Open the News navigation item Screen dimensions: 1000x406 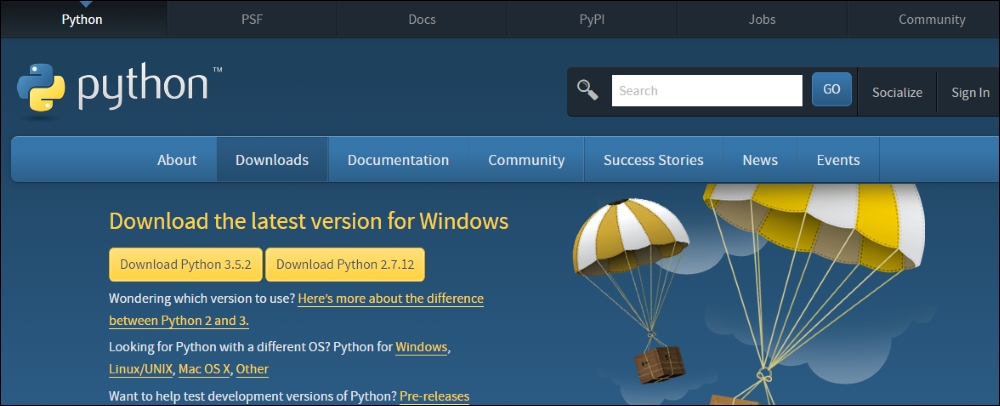(x=760, y=160)
